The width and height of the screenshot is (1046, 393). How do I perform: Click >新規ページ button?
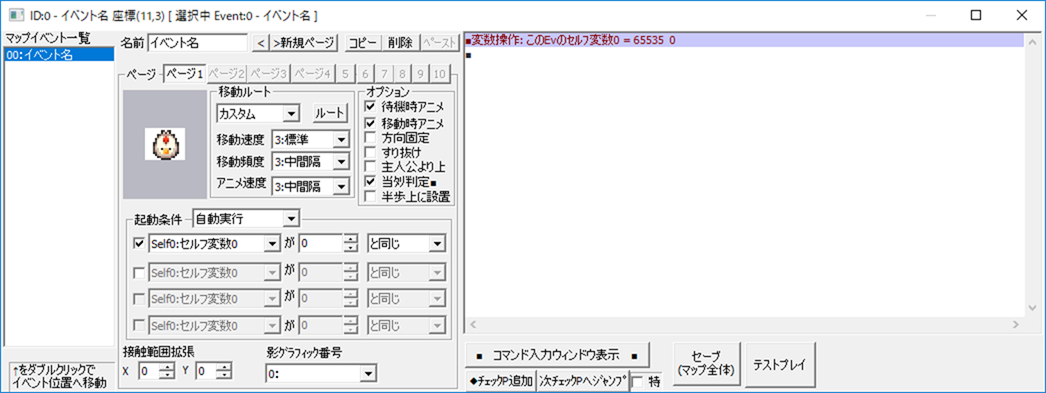pos(304,43)
